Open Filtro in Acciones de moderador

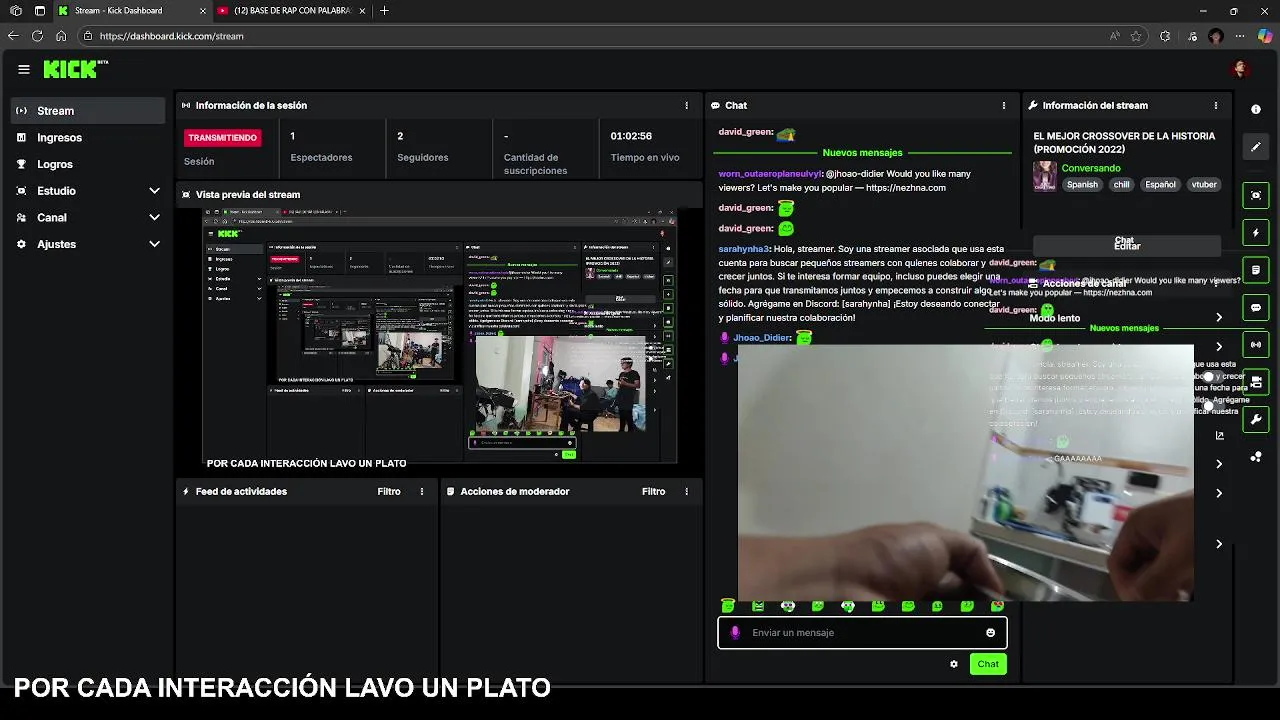click(x=653, y=491)
